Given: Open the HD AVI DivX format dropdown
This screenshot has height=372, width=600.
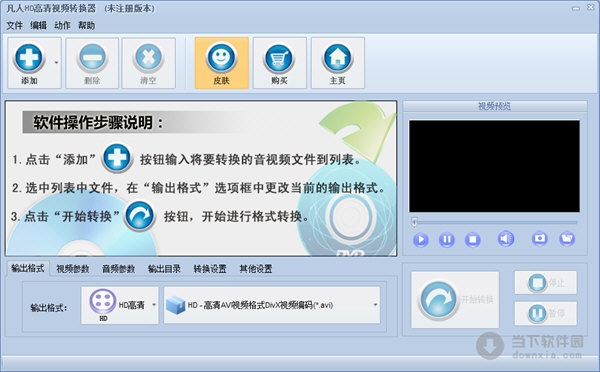Looking at the screenshot, I should pos(272,305).
